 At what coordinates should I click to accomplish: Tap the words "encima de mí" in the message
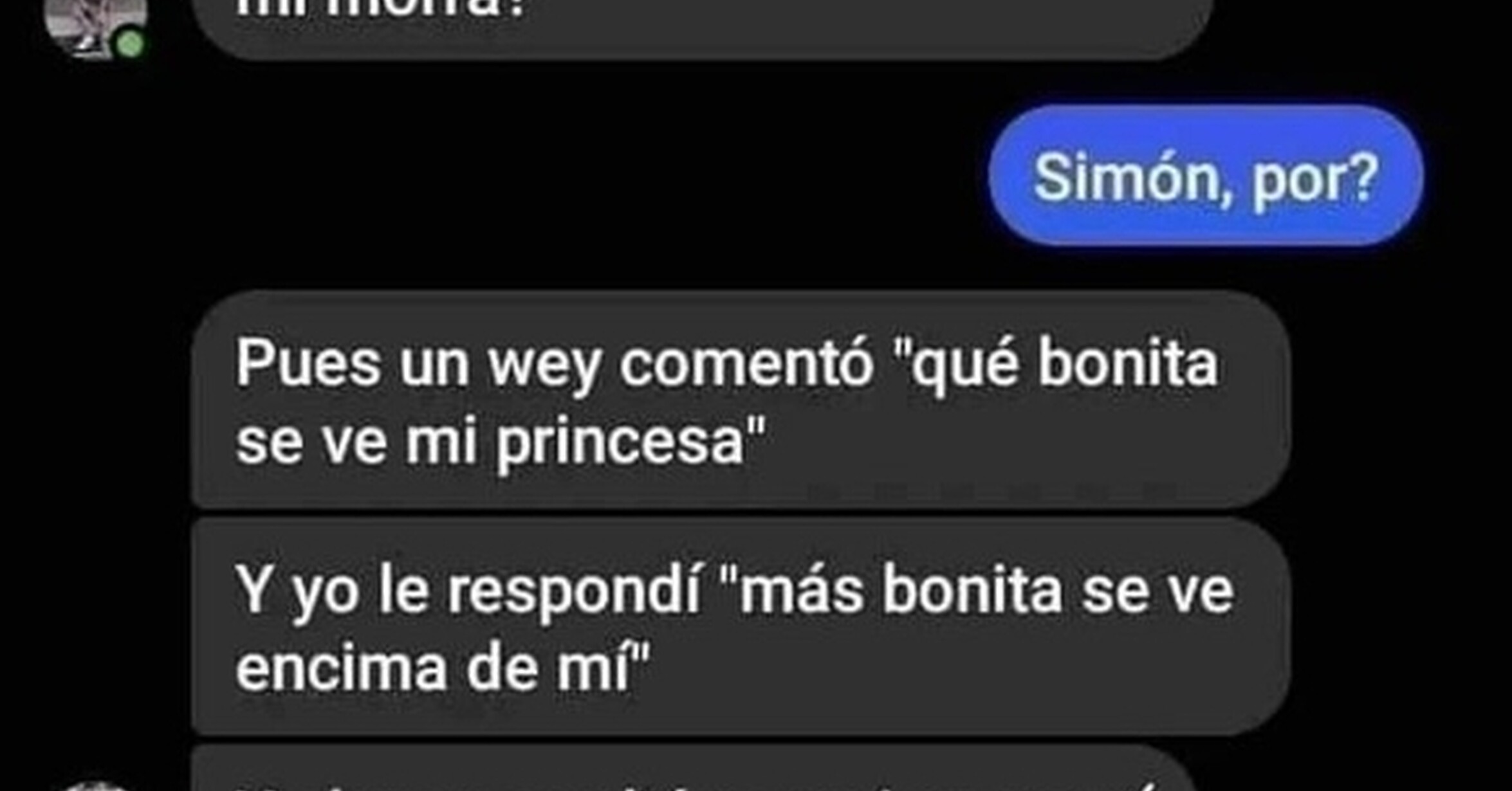click(x=432, y=669)
